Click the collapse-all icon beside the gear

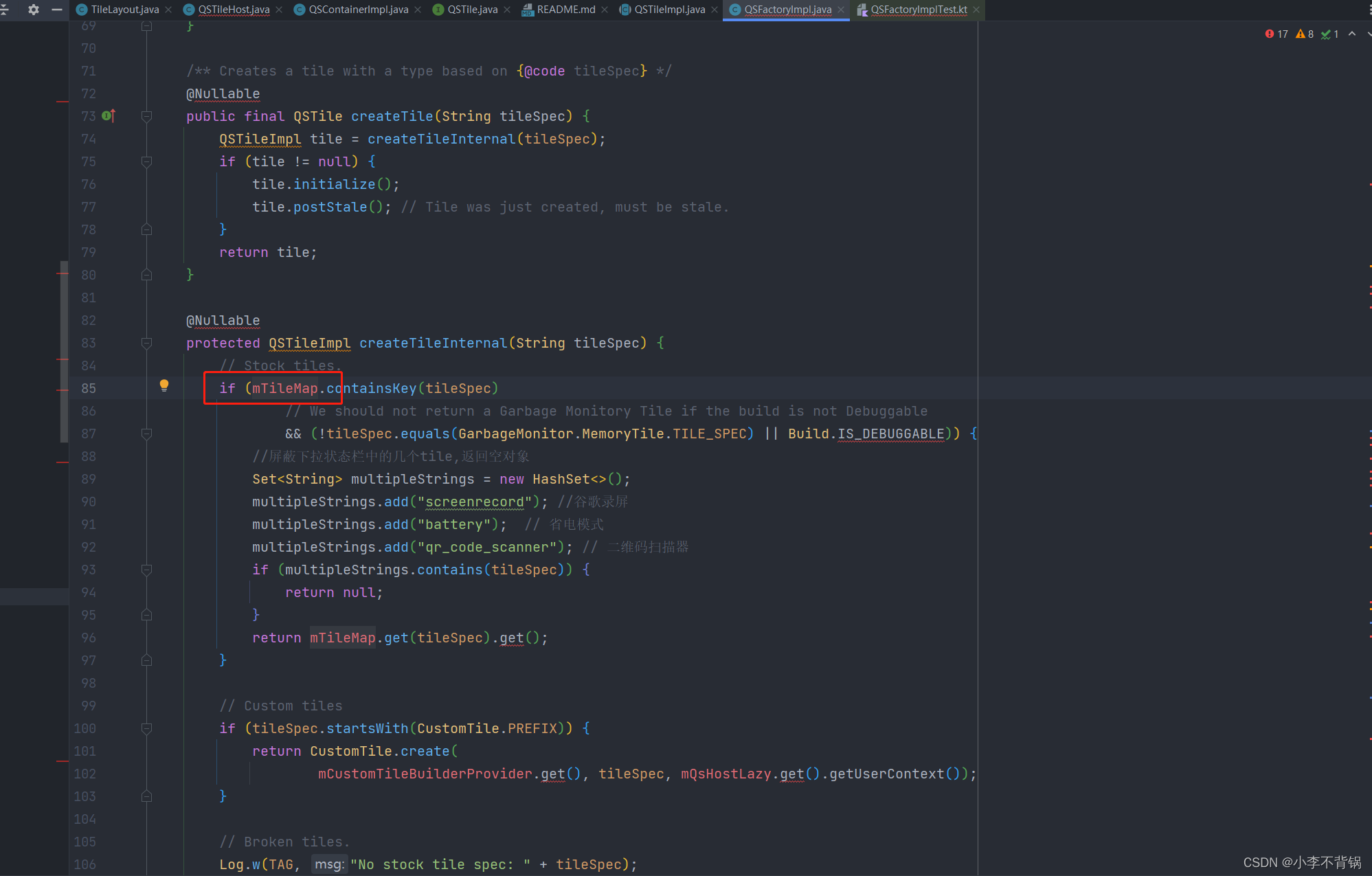4,10
